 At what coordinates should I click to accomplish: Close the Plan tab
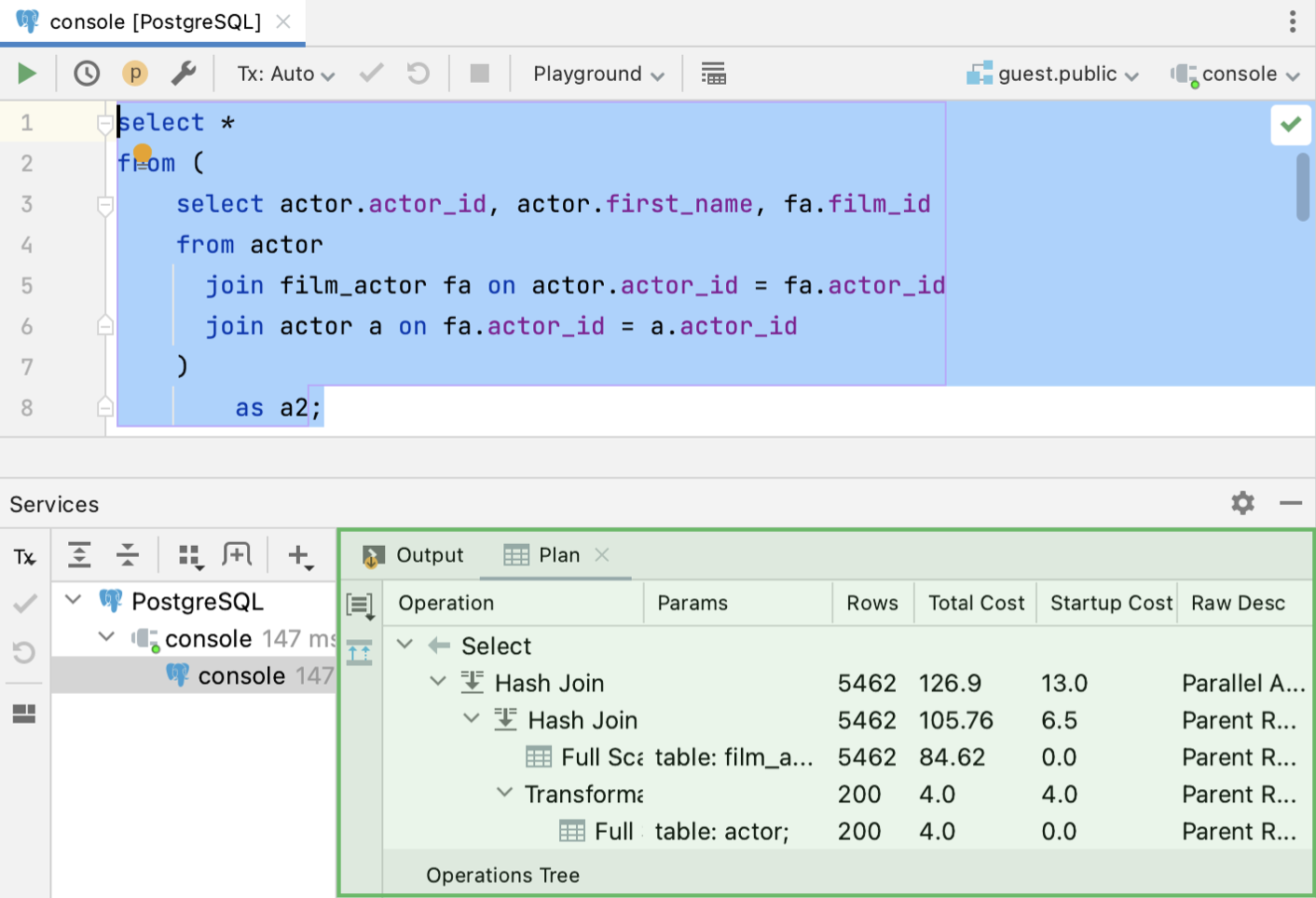click(x=602, y=555)
